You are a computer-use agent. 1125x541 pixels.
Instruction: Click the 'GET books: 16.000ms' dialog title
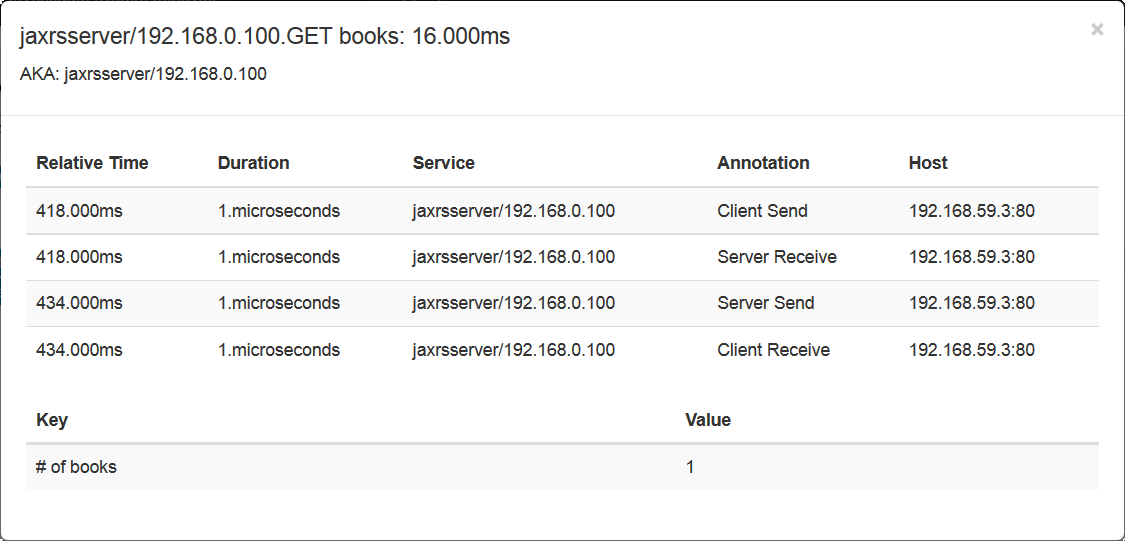(x=265, y=37)
